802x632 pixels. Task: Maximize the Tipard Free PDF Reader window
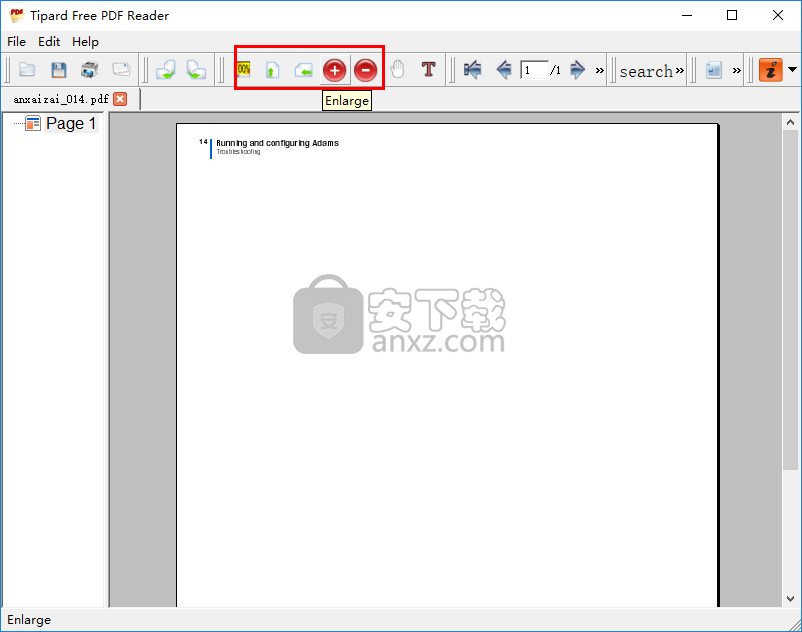(732, 15)
